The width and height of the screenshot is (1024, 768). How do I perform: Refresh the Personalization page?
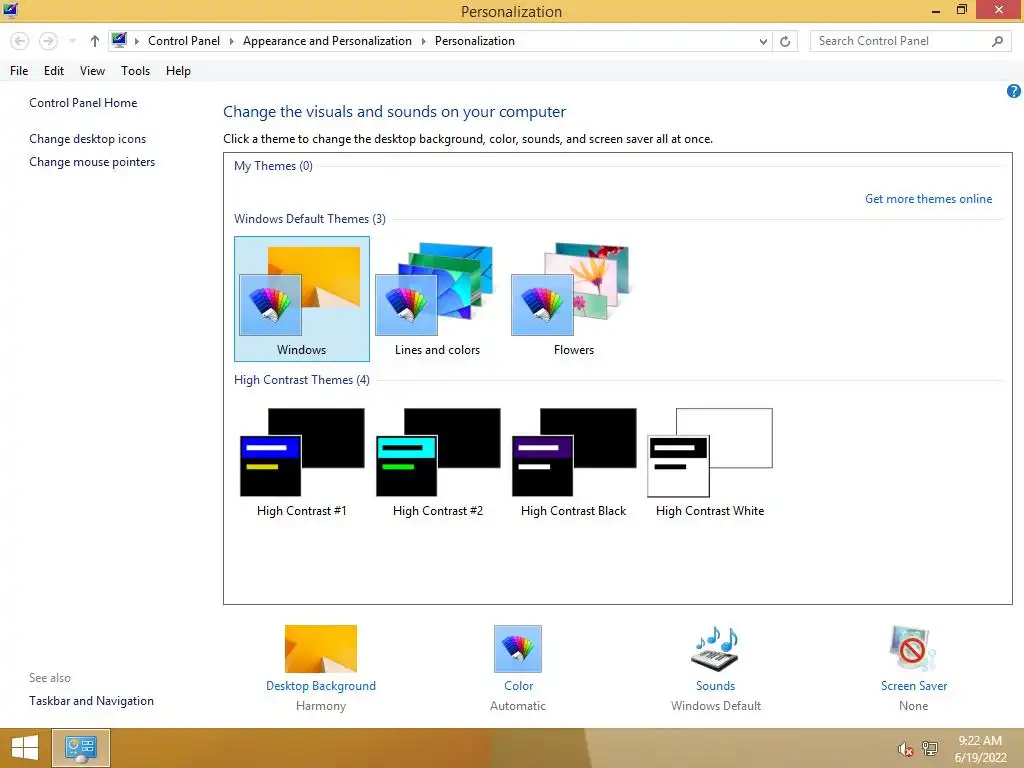click(x=785, y=41)
